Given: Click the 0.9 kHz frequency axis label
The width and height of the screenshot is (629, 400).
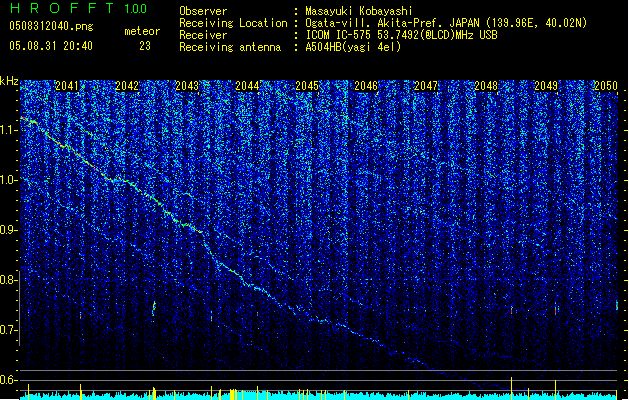Looking at the screenshot, I should (x=9, y=230).
